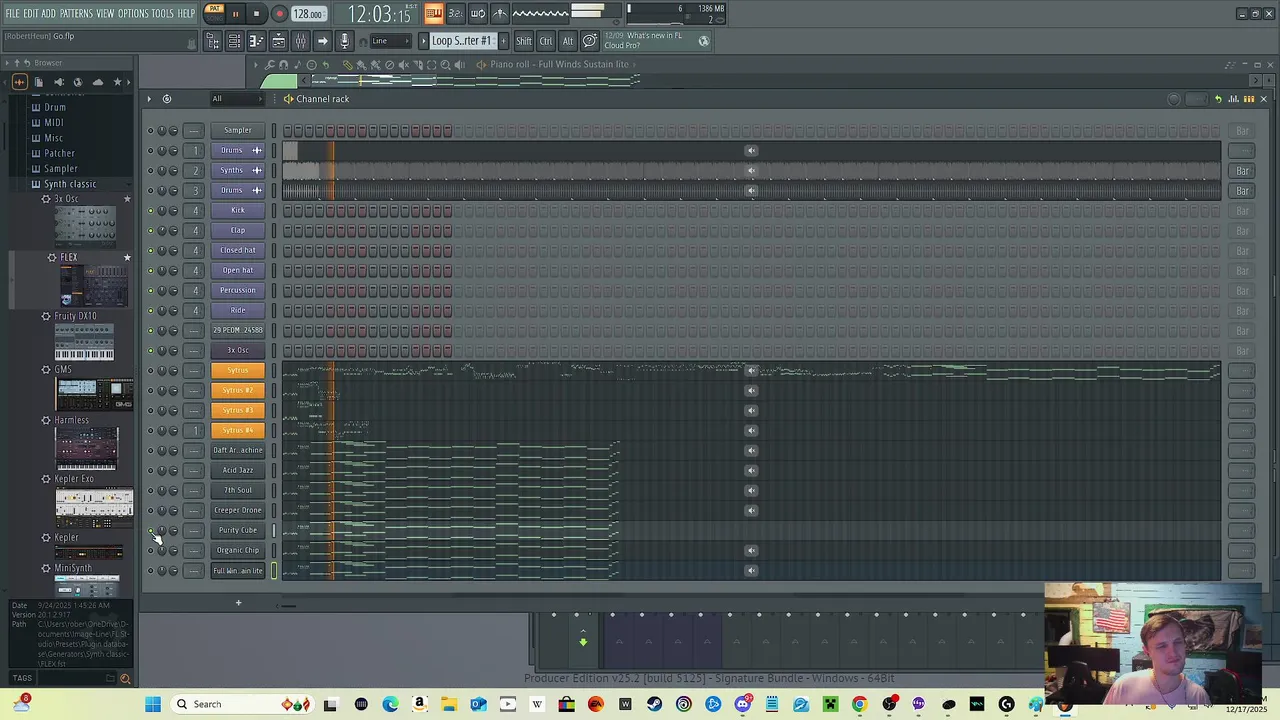Click the Windows Start icon
The height and width of the screenshot is (720, 1280).
pos(153,704)
